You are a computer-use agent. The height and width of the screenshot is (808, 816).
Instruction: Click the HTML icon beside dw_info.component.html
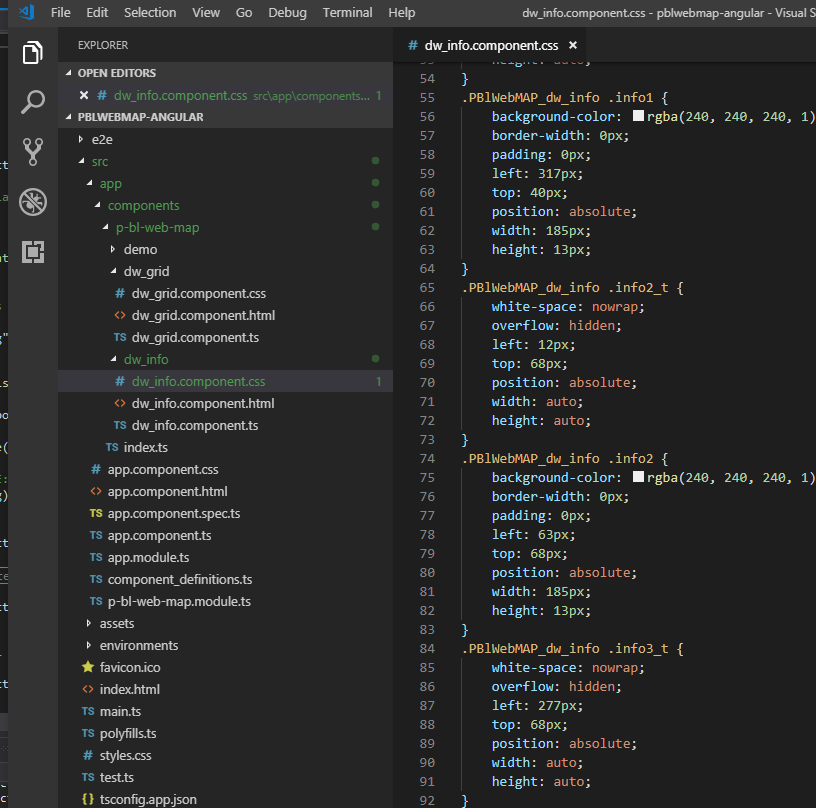(120, 403)
